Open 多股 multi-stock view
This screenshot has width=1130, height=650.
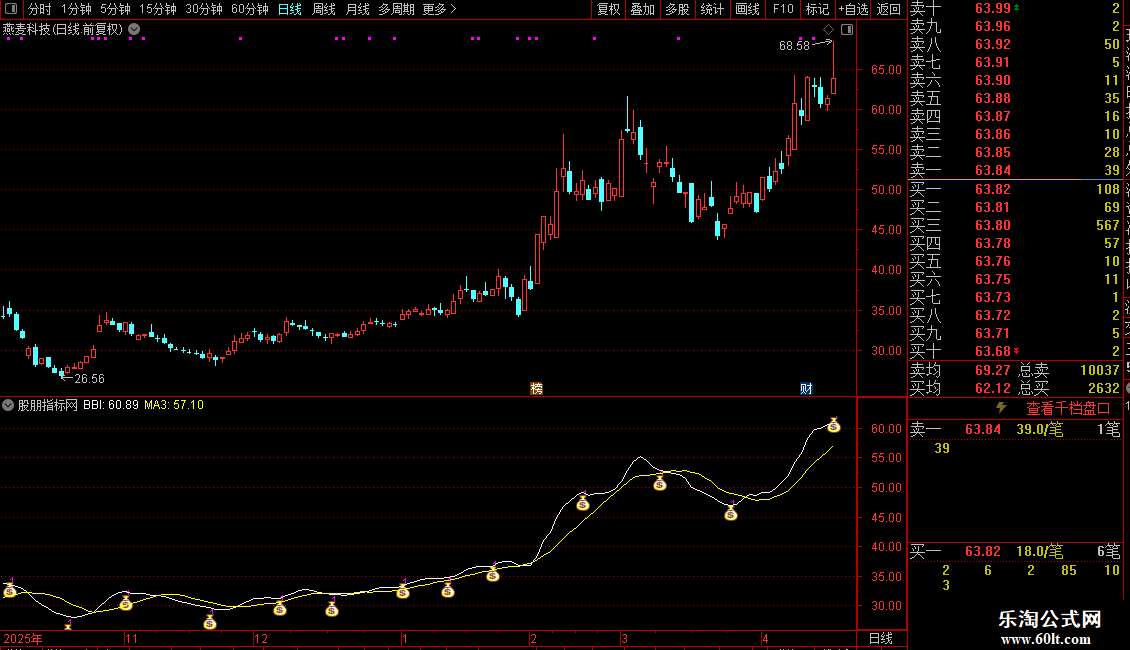677,9
